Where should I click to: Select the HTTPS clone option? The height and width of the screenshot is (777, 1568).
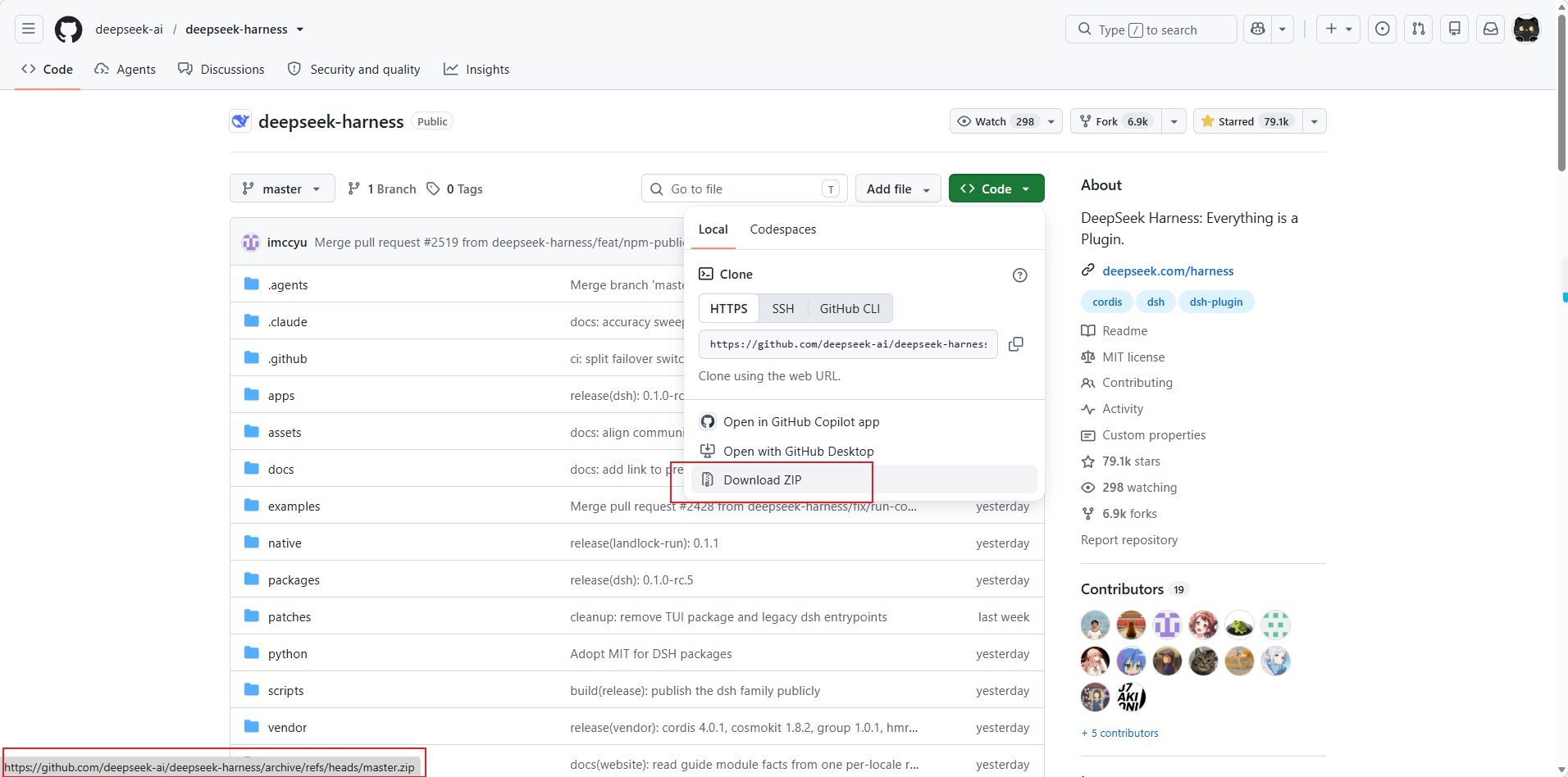(729, 309)
